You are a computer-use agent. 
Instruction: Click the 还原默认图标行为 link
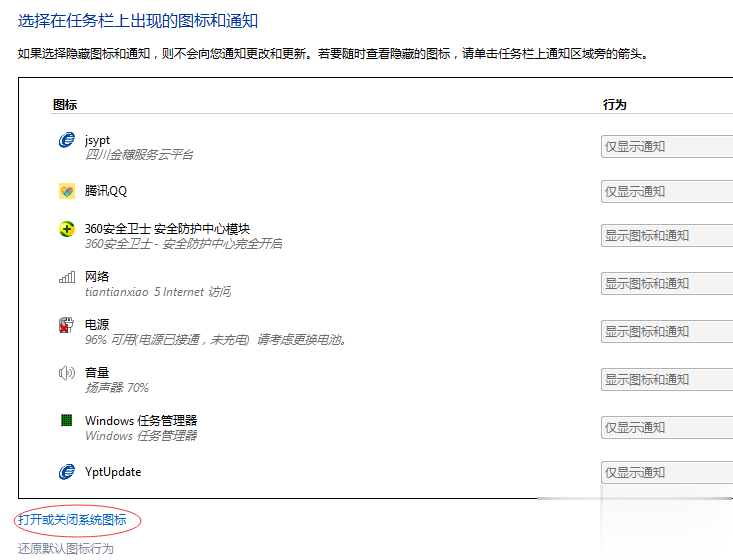click(66, 548)
